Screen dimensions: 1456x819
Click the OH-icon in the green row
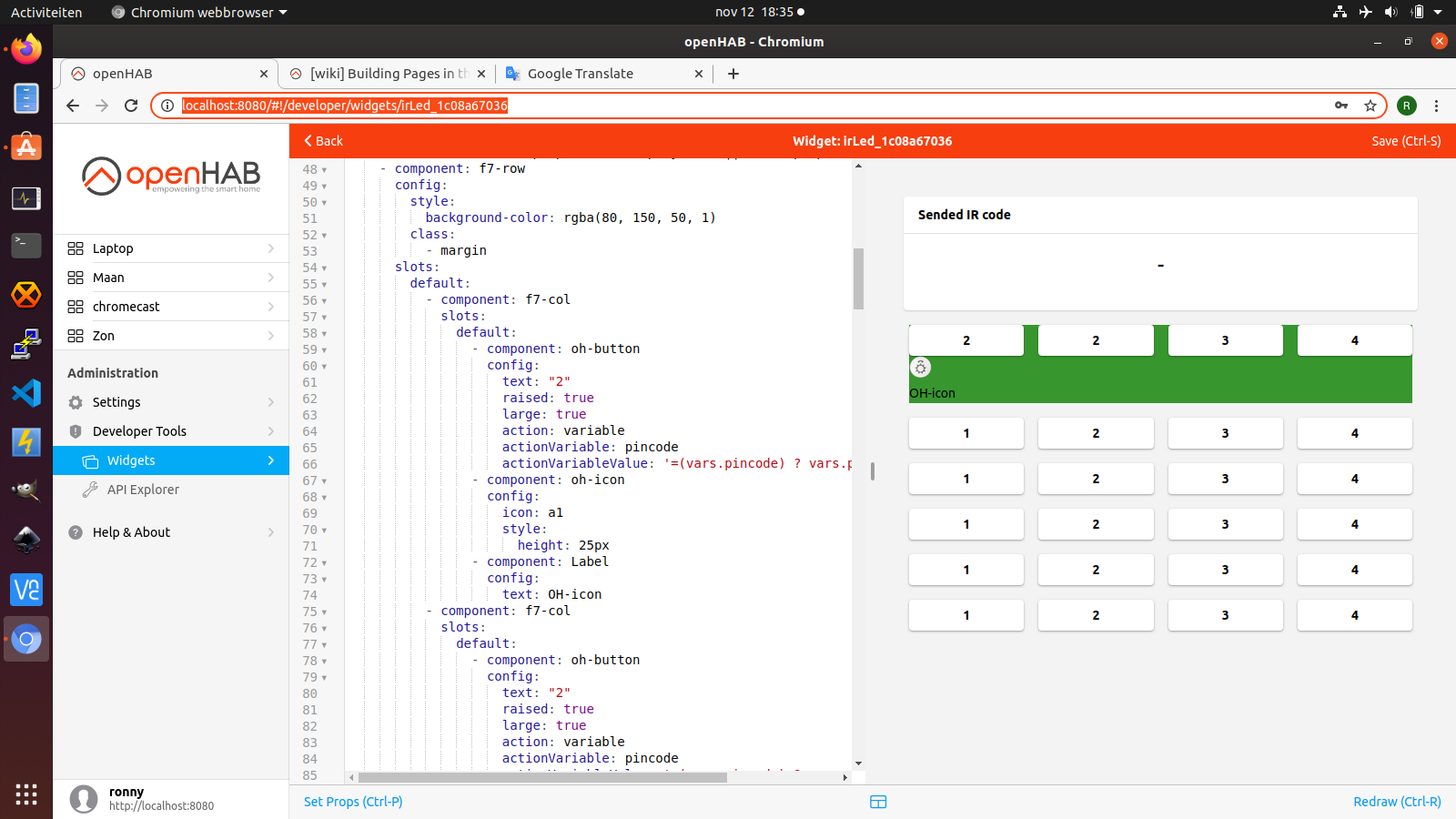pos(921,368)
